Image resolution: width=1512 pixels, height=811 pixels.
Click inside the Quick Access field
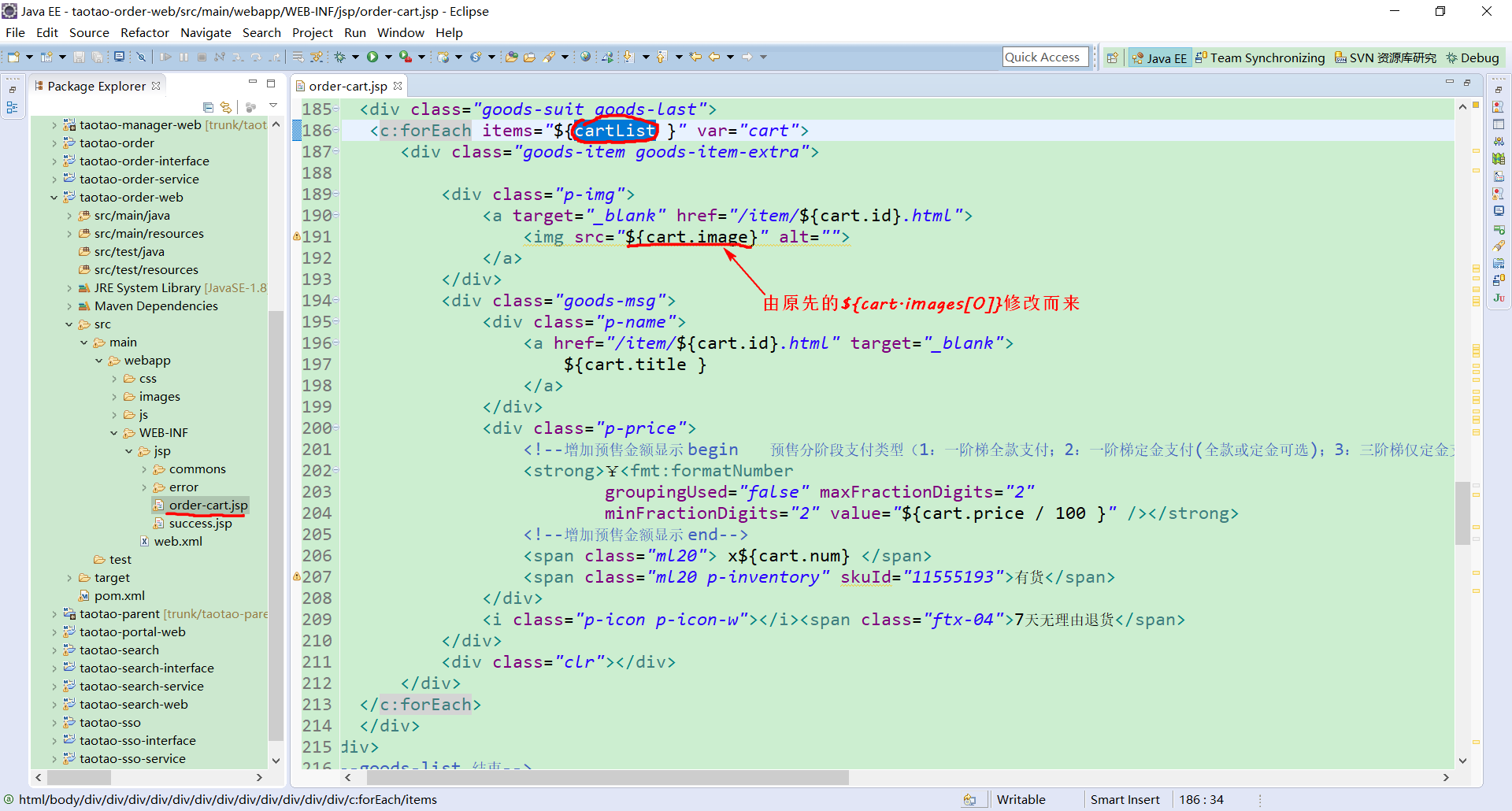(1045, 57)
